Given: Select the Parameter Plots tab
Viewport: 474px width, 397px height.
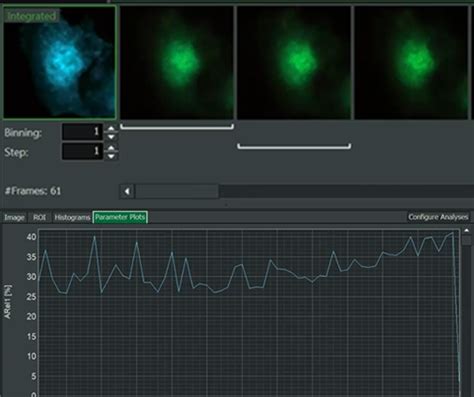Looking at the screenshot, I should click(120, 217).
